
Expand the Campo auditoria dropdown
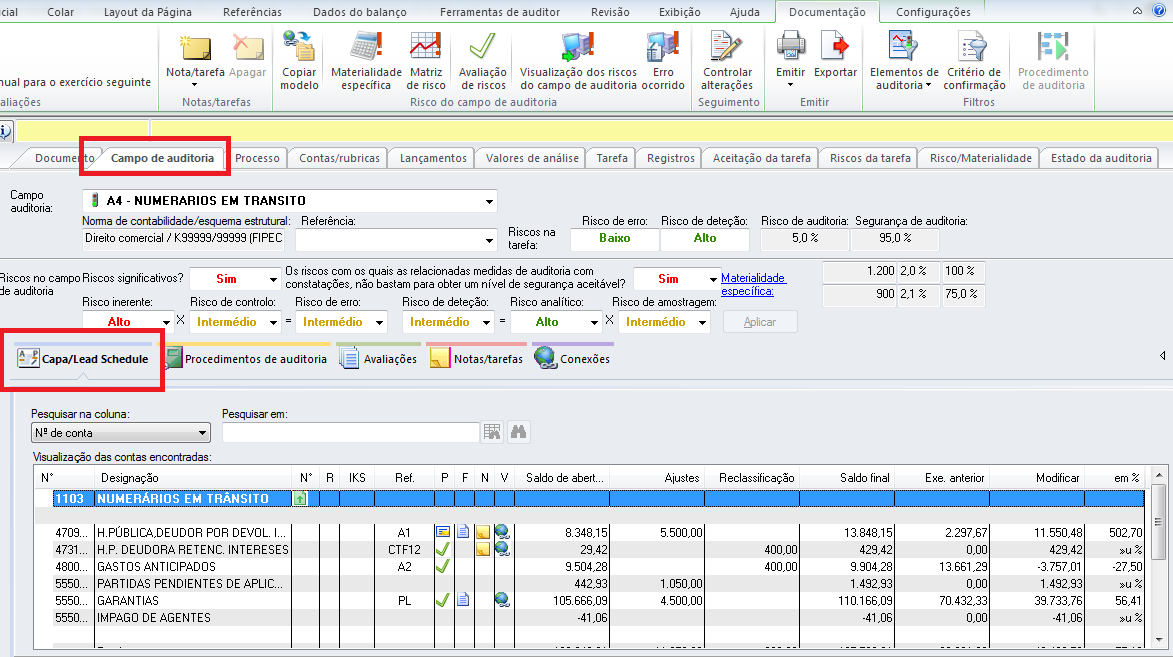click(489, 201)
